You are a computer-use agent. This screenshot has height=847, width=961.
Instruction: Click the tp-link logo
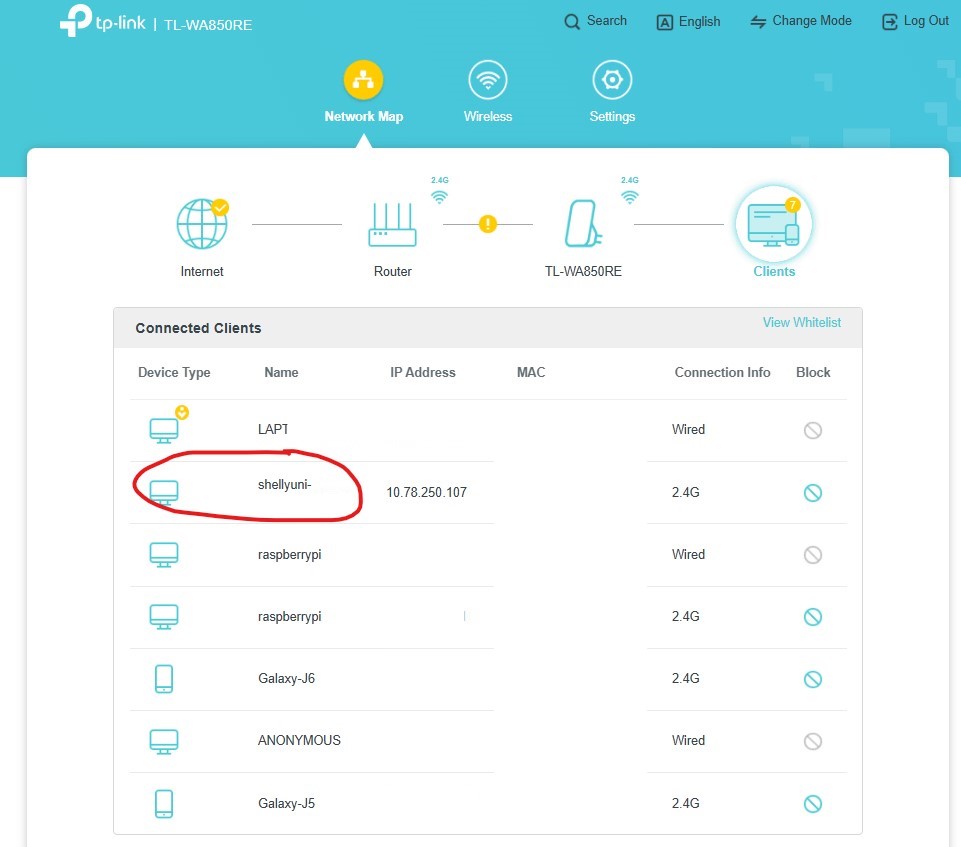point(103,21)
